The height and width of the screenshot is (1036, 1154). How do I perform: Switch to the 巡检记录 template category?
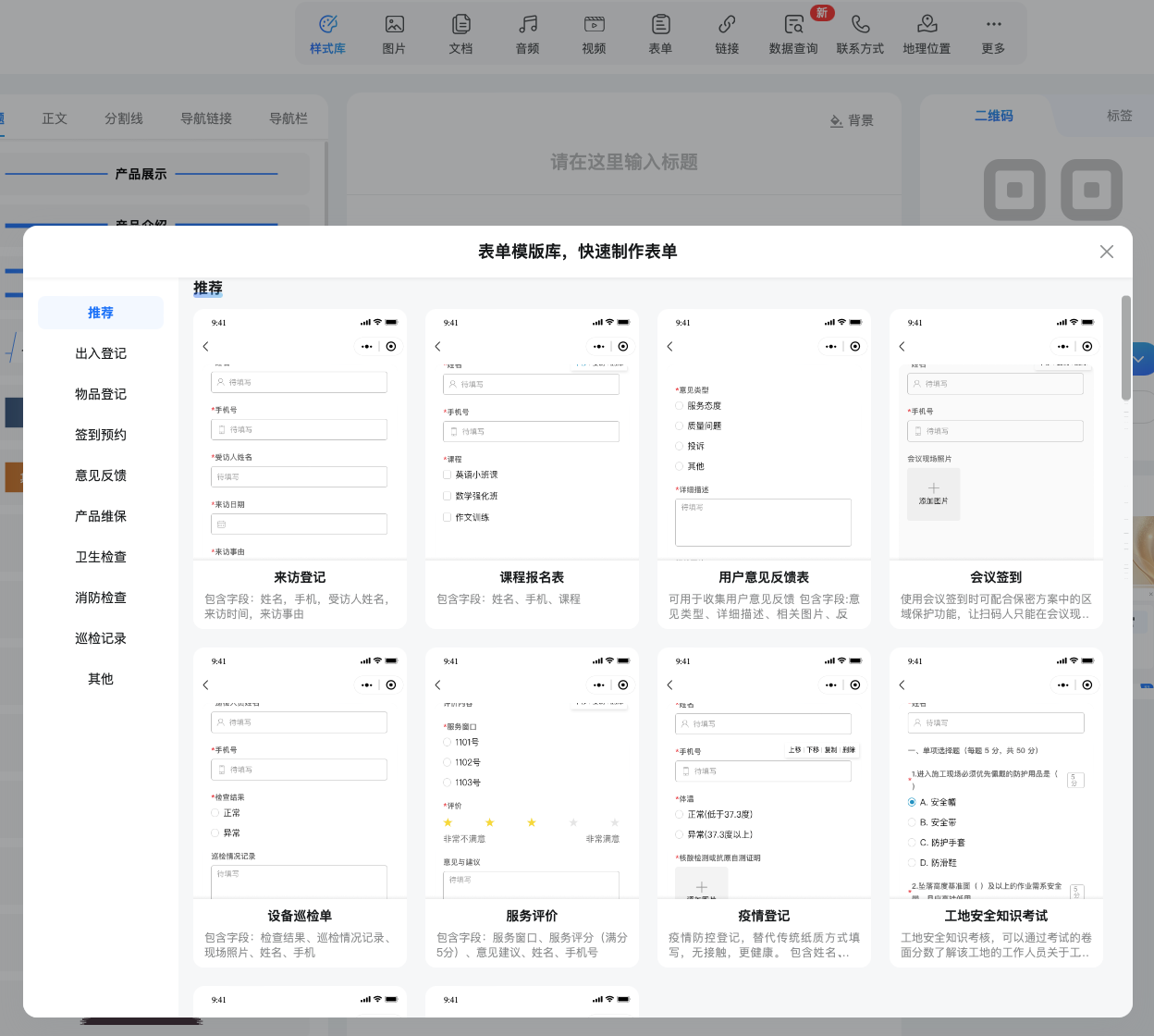point(101,638)
